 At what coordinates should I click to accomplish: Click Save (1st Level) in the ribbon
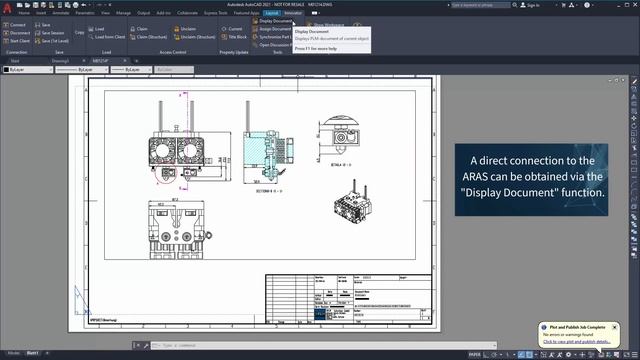[52, 41]
